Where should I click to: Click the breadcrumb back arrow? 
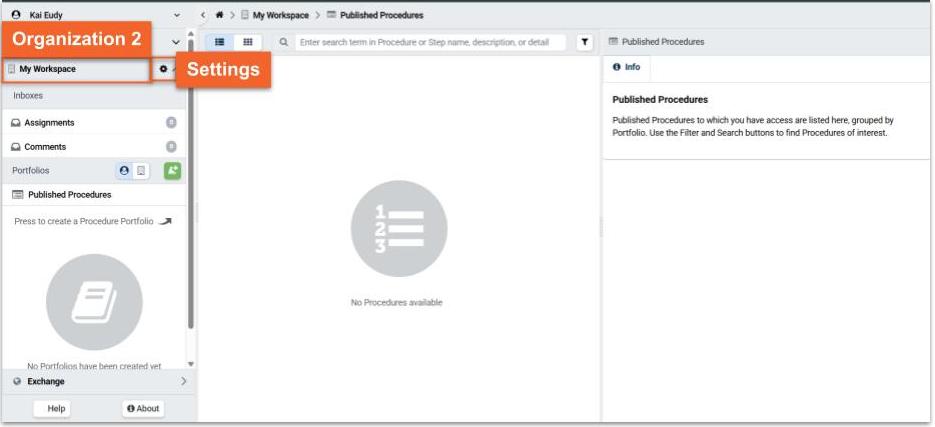pos(204,15)
